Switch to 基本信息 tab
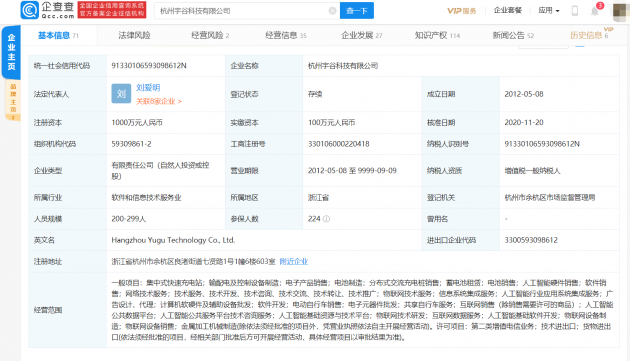This screenshot has height=361, width=630. point(58,35)
